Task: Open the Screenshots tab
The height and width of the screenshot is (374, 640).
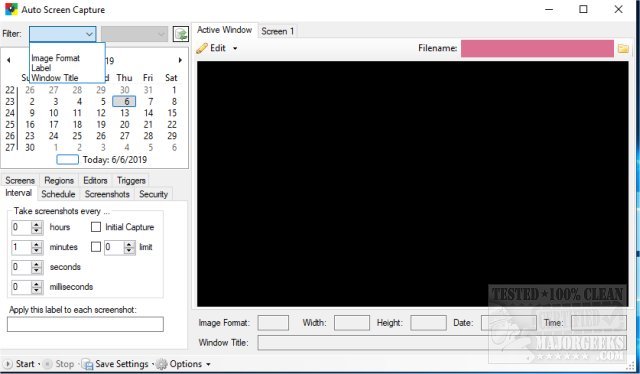Action: pyautogui.click(x=107, y=194)
